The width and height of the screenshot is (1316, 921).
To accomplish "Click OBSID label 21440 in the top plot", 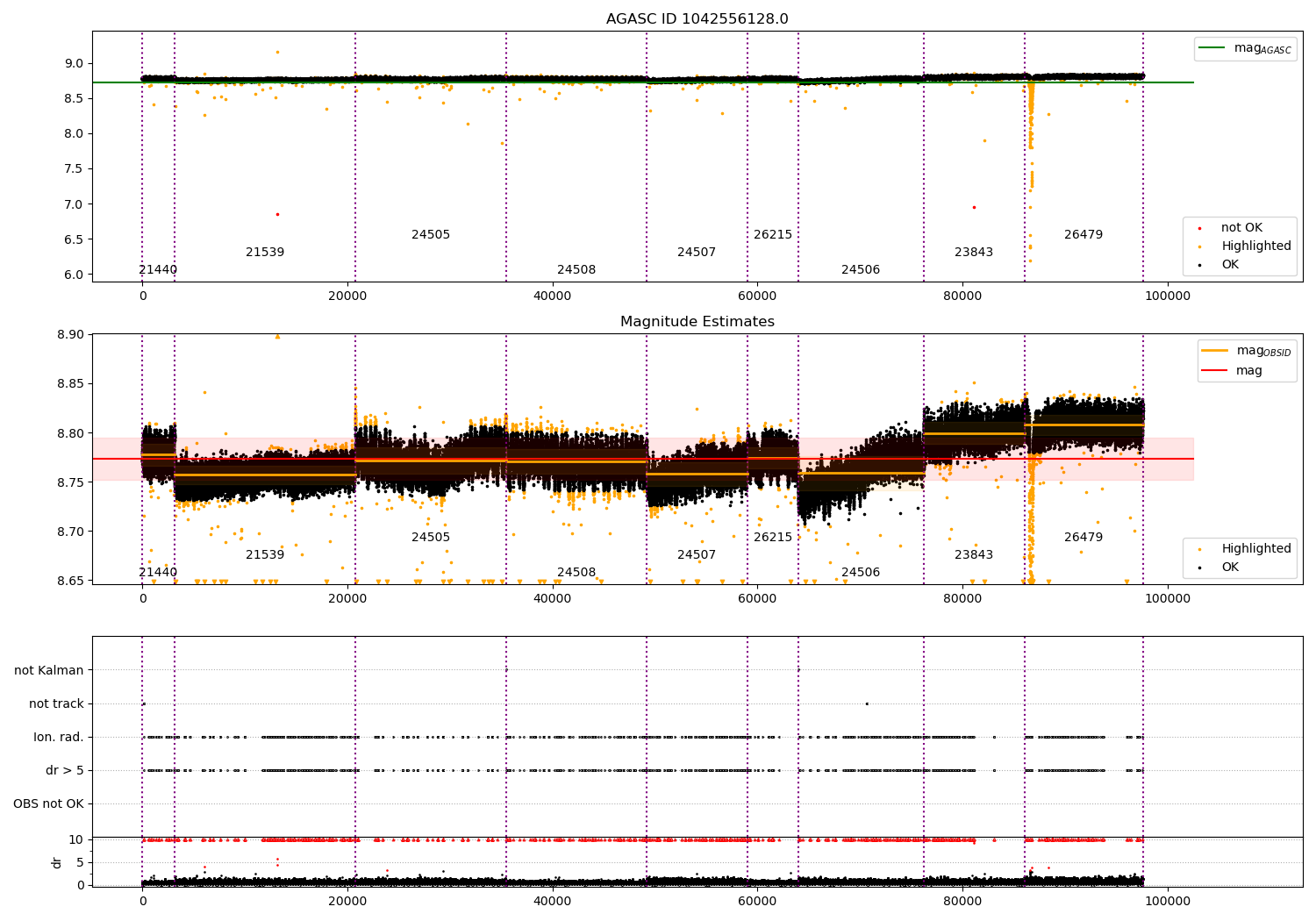I will 158,270.
